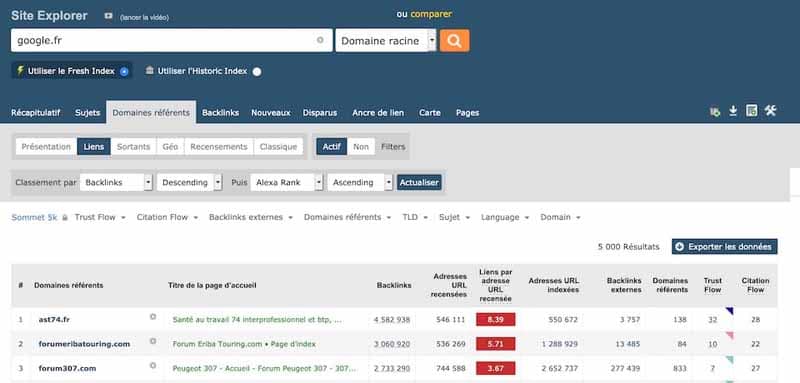Click the red 8.39 links-per-URL cell
This screenshot has height=383, width=800.
pos(496,320)
